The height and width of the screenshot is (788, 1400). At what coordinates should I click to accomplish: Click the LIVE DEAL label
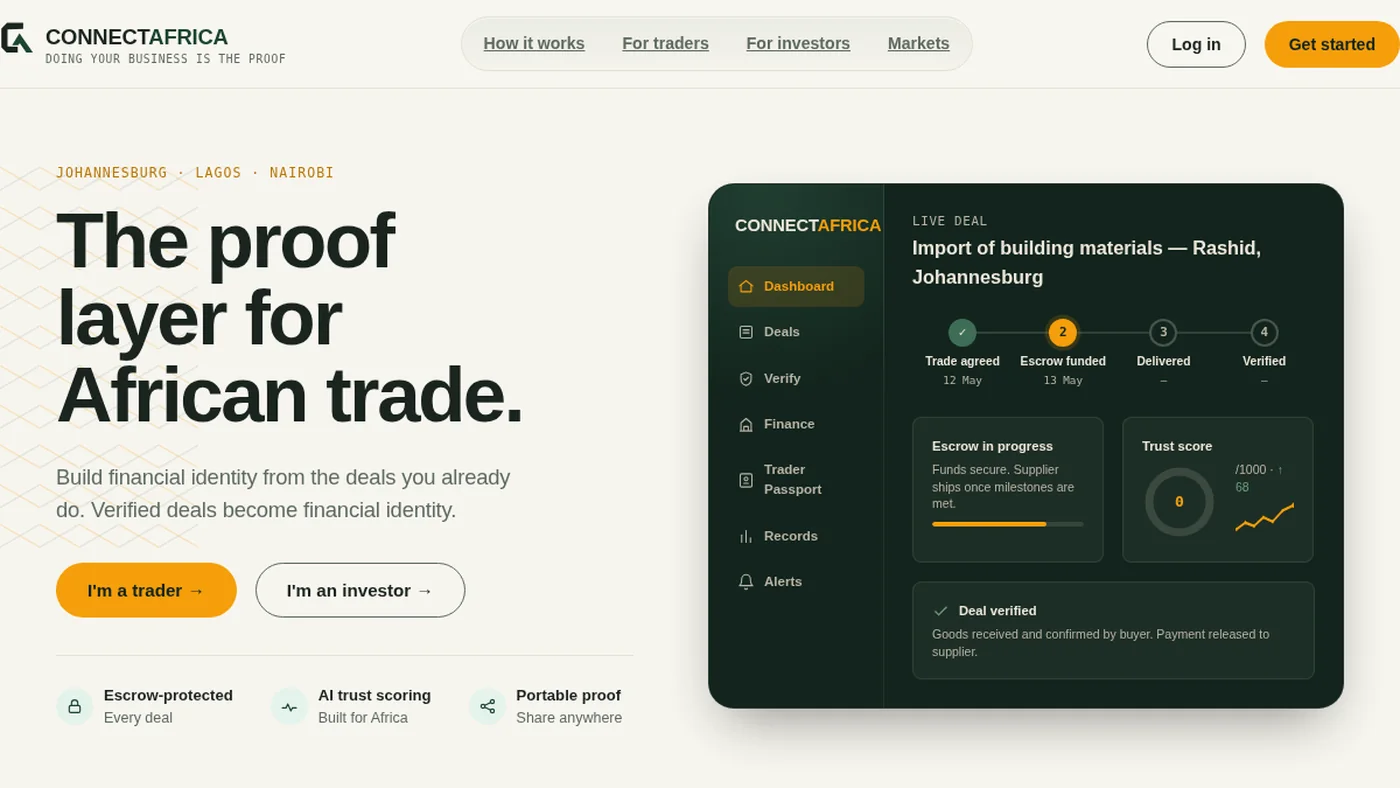(x=949, y=221)
